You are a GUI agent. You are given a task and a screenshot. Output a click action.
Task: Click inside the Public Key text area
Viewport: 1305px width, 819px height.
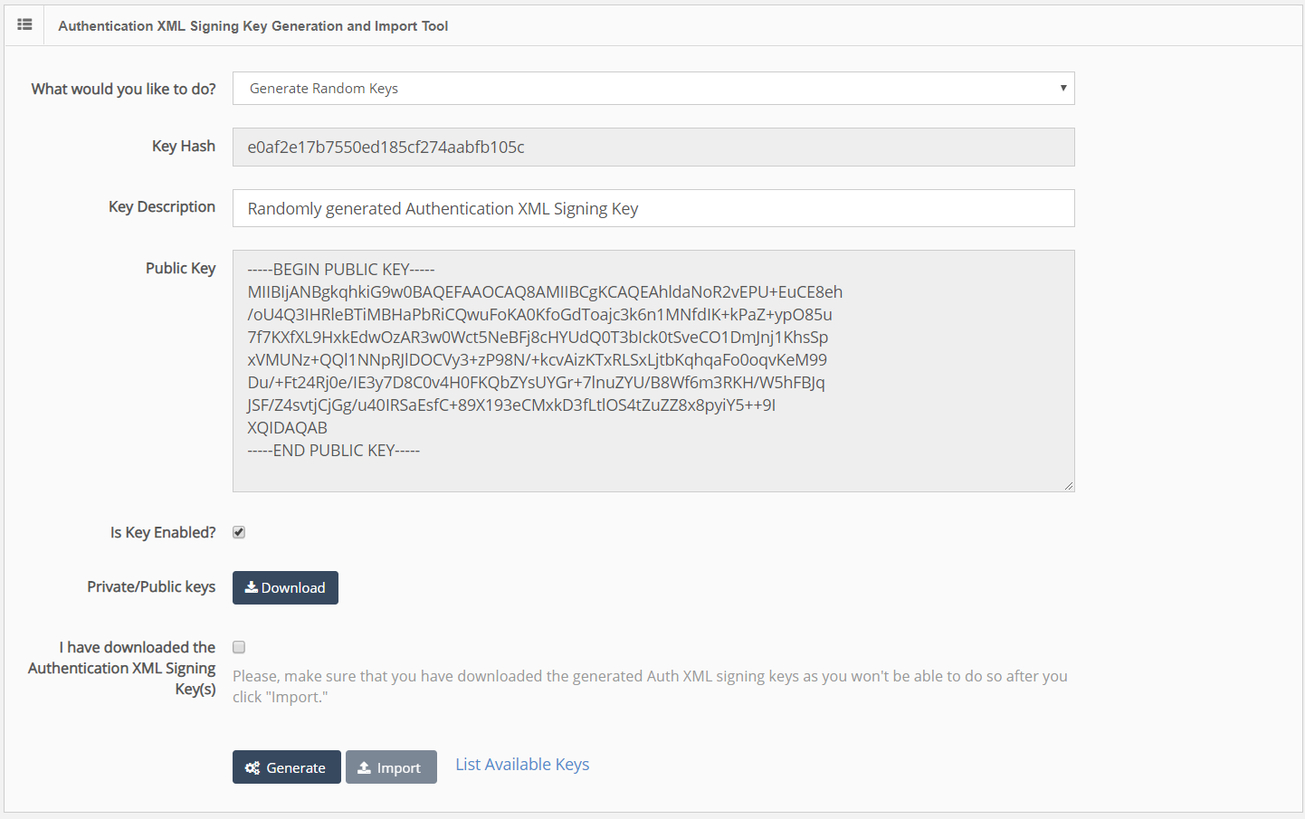pos(653,370)
